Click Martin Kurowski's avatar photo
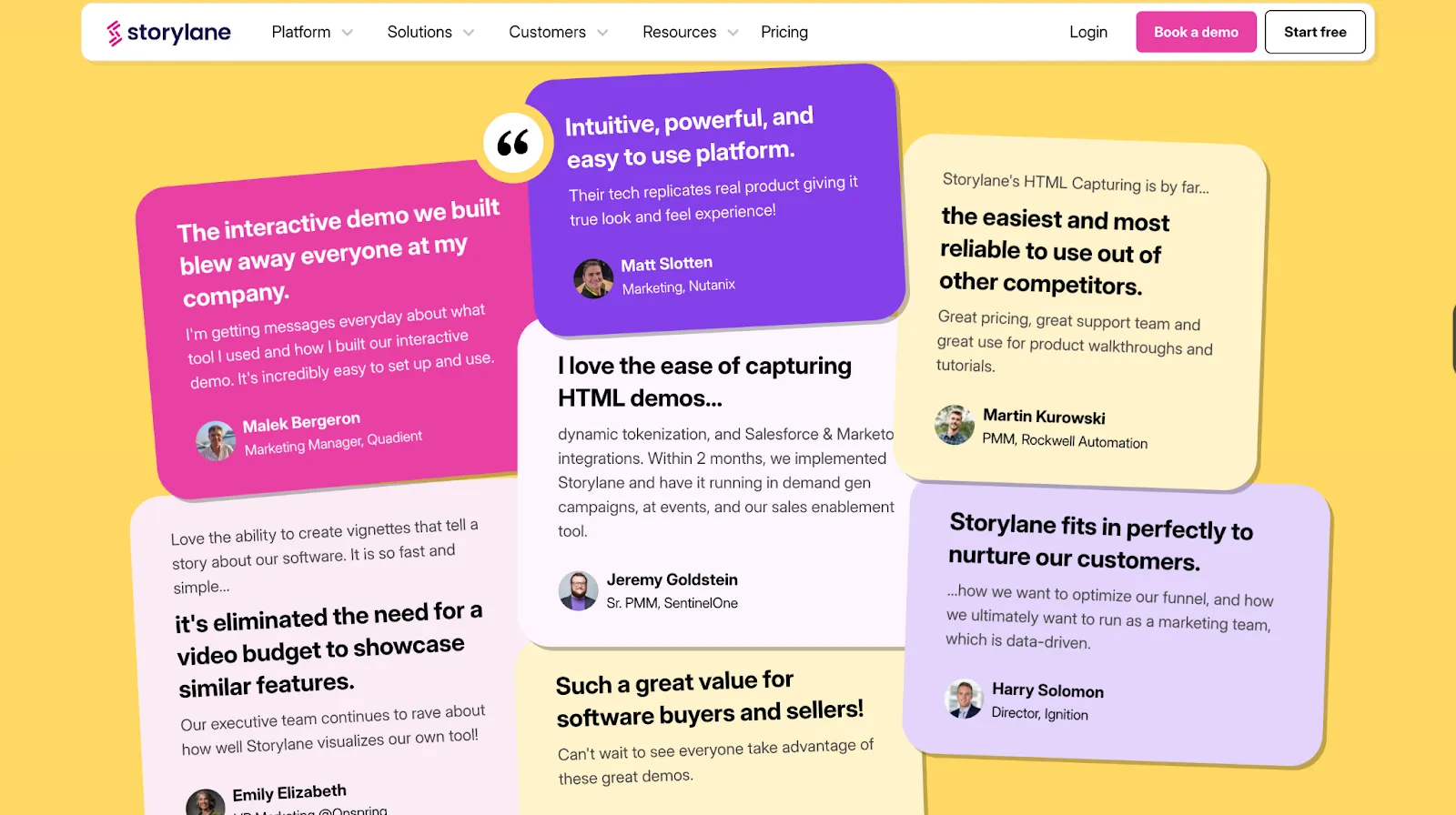 [955, 425]
